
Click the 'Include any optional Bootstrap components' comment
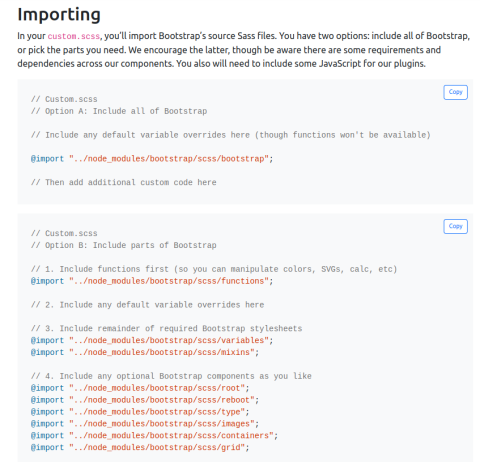click(171, 376)
